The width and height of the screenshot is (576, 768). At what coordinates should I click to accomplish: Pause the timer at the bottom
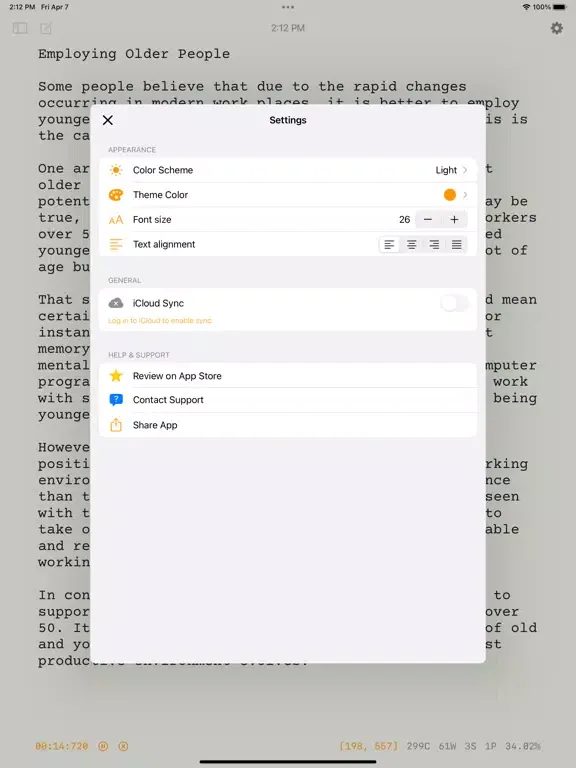tap(103, 746)
